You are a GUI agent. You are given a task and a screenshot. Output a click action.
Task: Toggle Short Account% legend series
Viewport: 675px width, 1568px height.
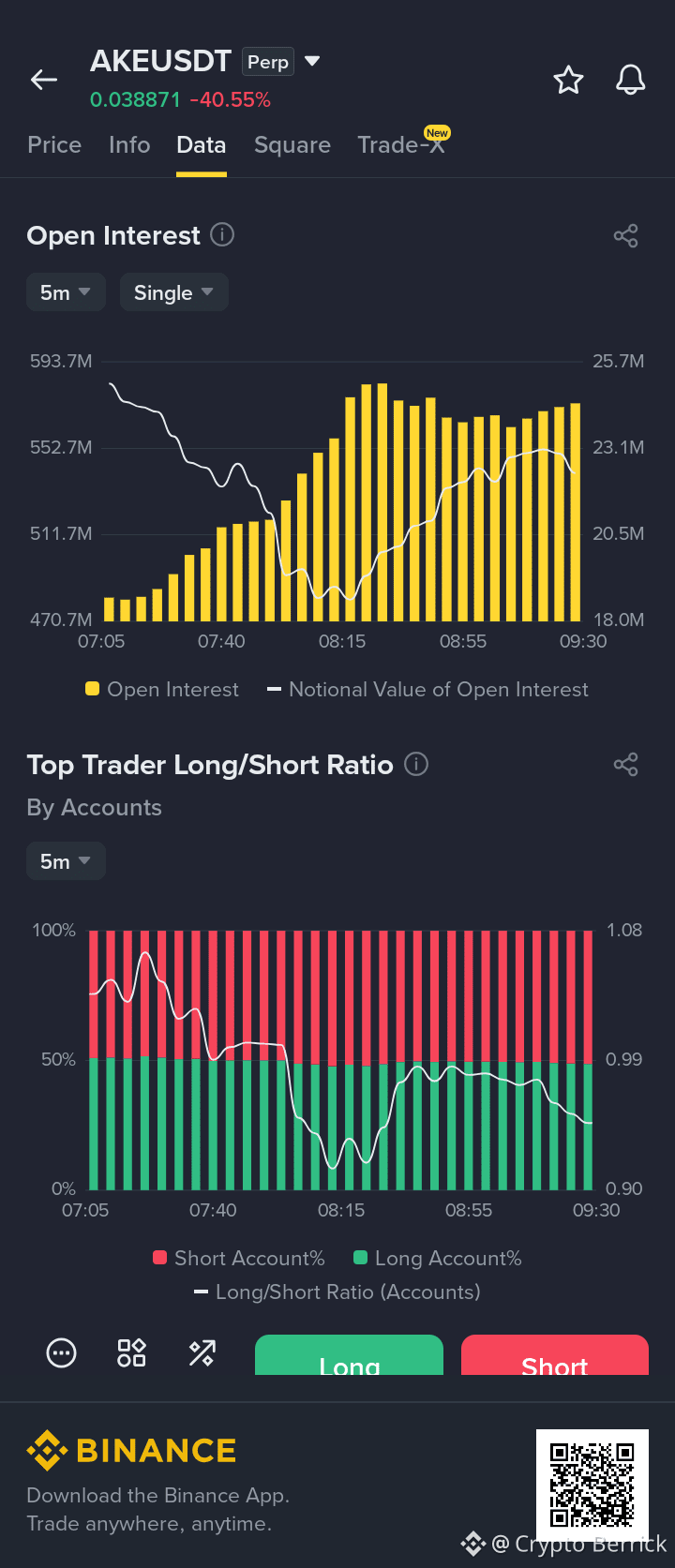[239, 1258]
